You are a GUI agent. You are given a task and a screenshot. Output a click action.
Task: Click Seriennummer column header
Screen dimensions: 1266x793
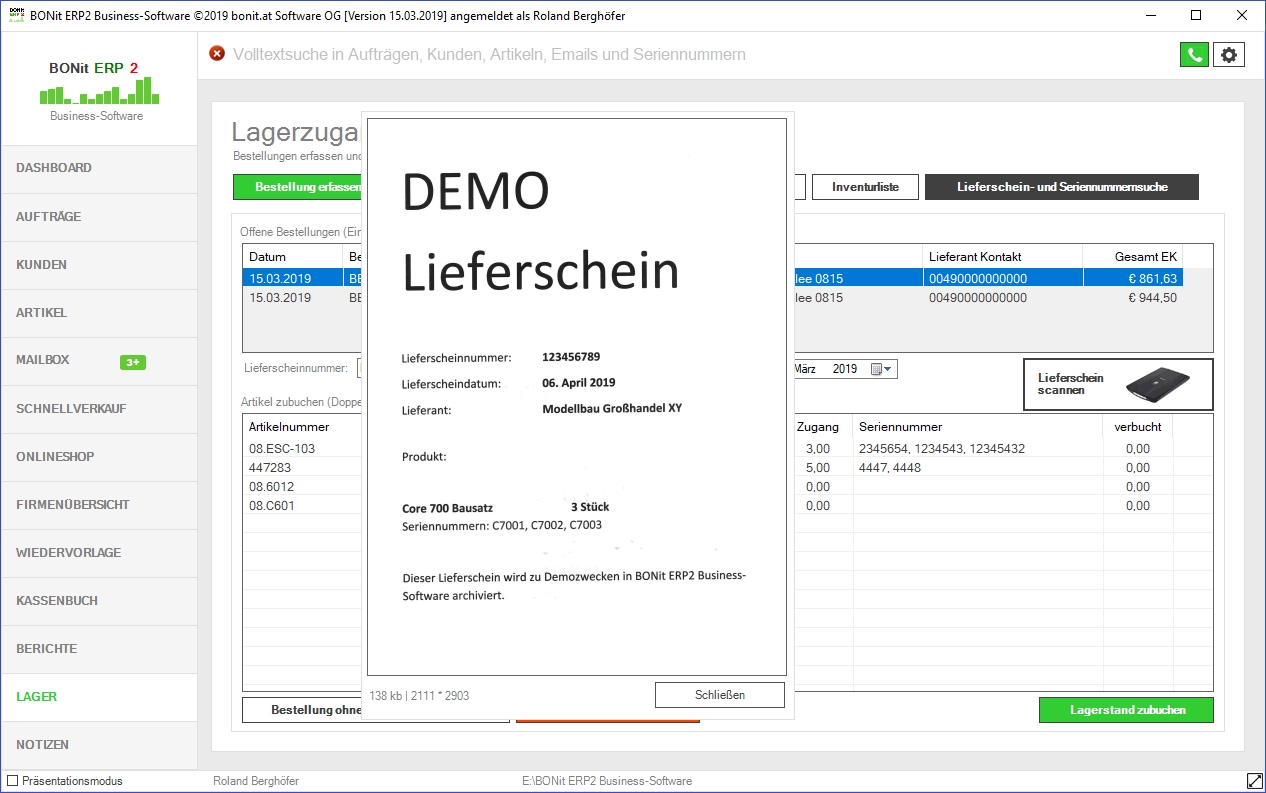978,427
